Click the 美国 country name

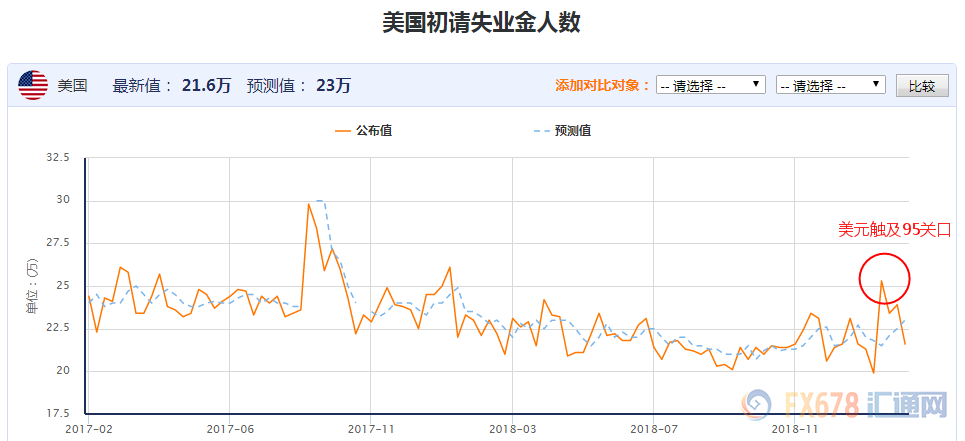[72, 86]
